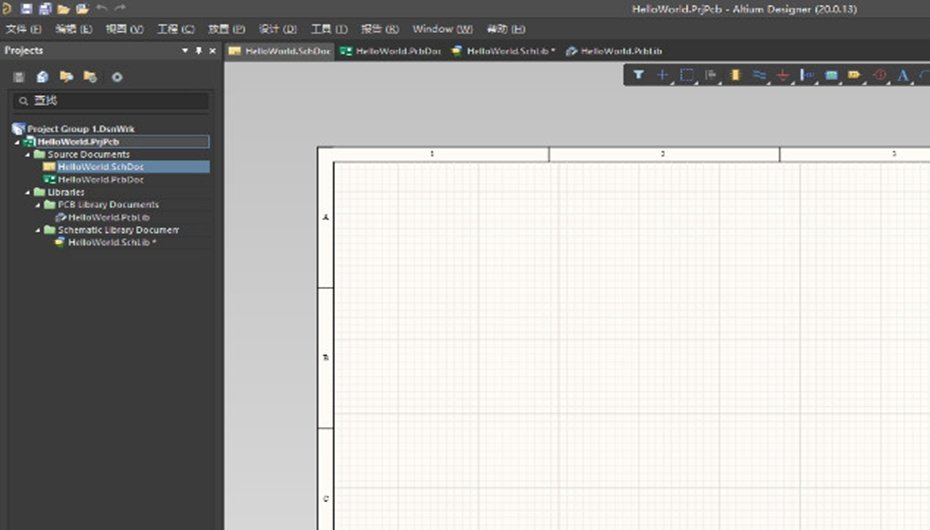Open the 视图 (V) menu
This screenshot has width=930, height=530.
tap(125, 29)
